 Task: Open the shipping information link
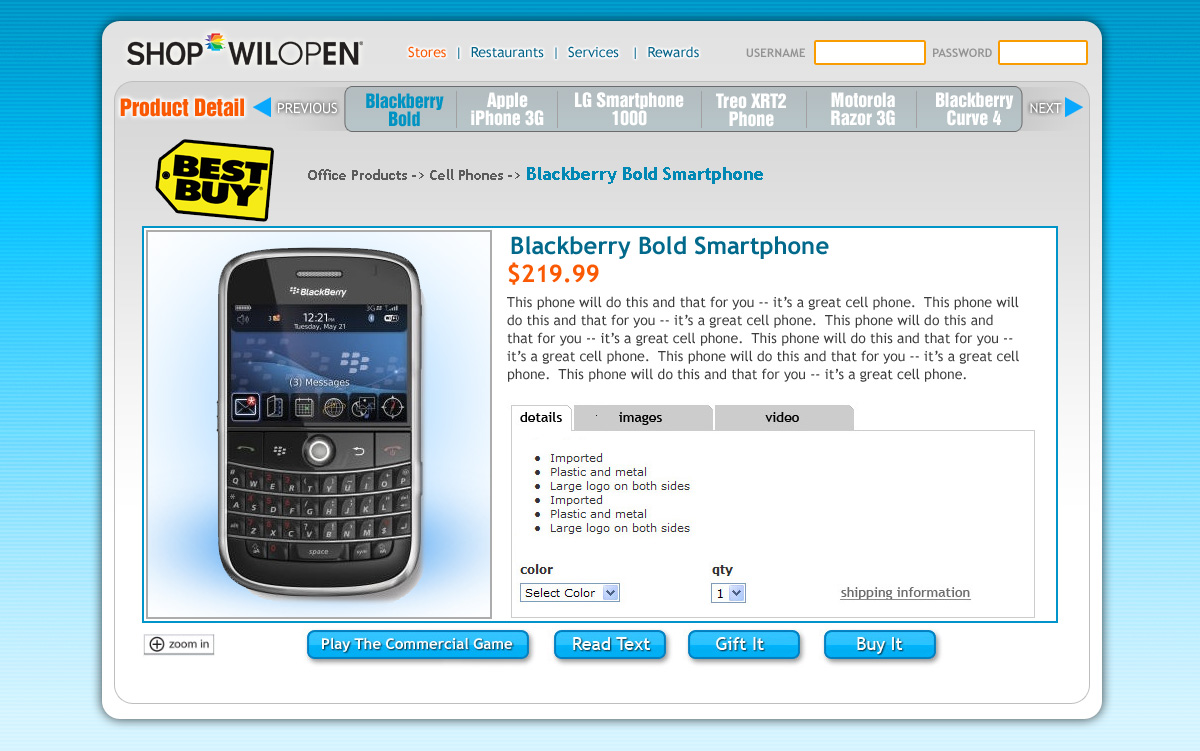pyautogui.click(x=905, y=593)
